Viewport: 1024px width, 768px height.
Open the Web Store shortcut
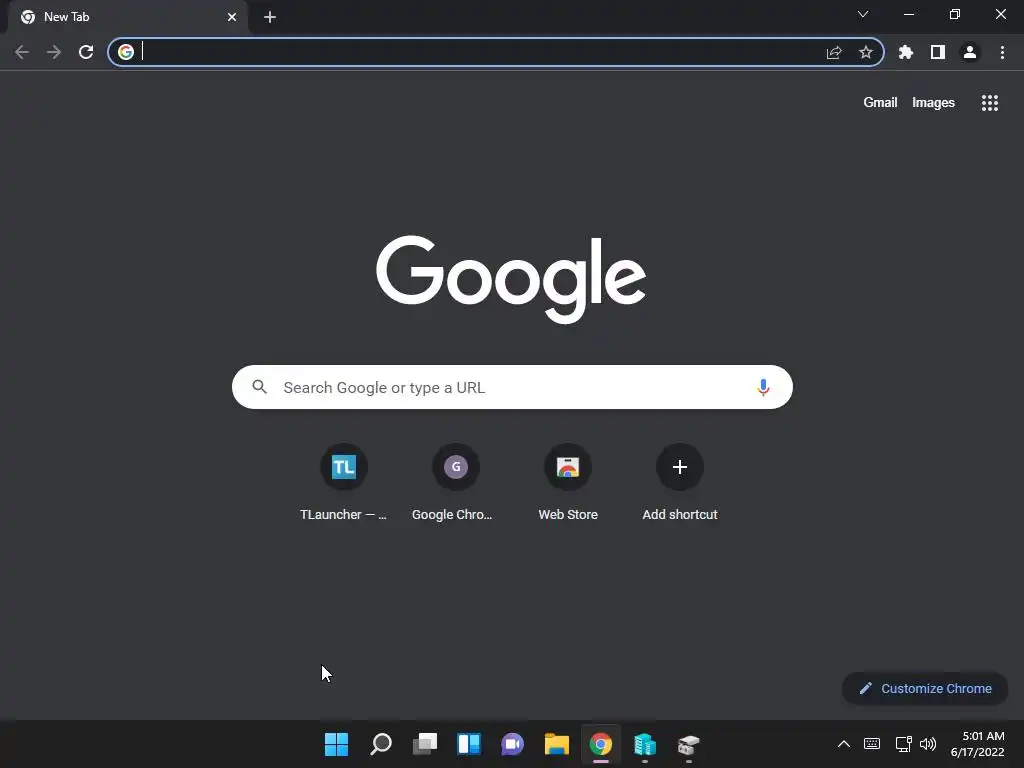click(x=568, y=483)
